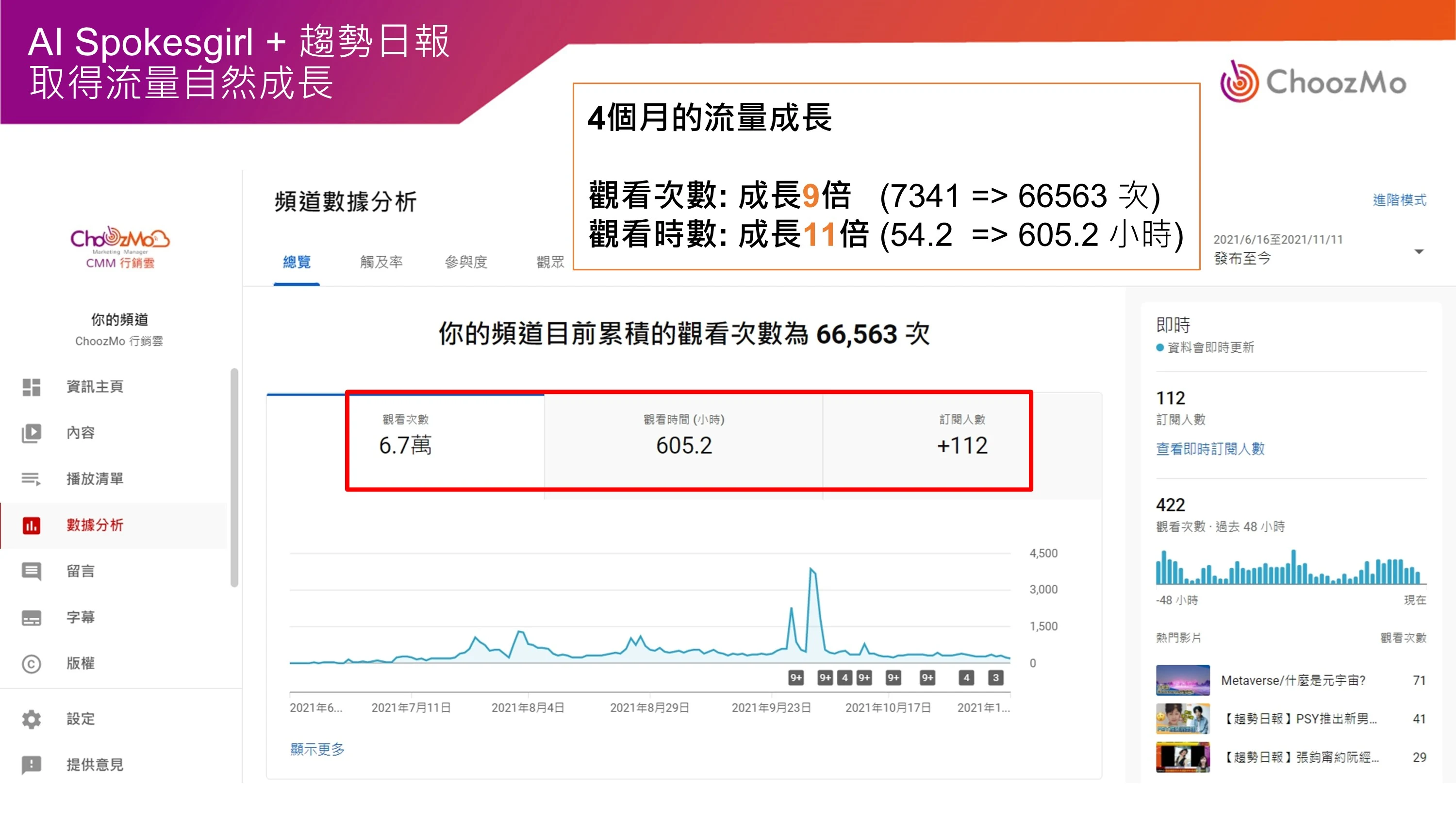Open the 留言 comments icon
This screenshot has height=819, width=1456.
point(31,572)
